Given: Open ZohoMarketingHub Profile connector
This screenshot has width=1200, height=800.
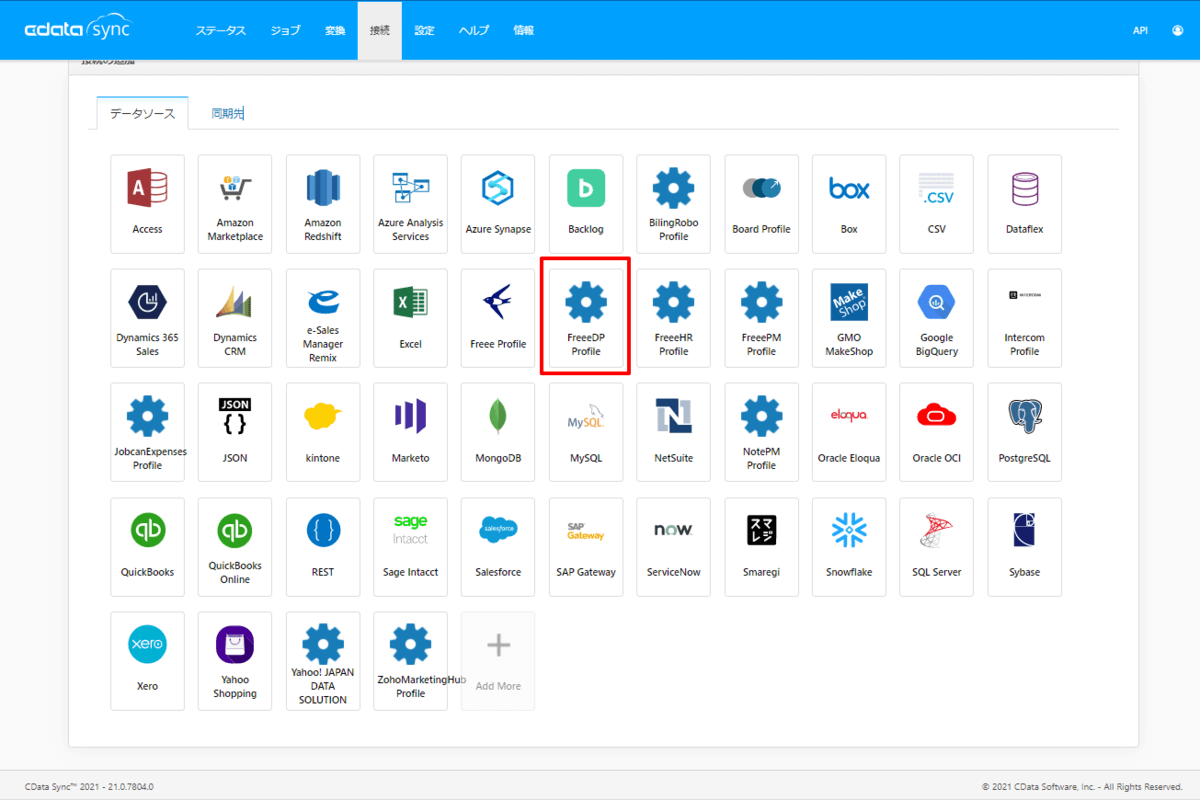Looking at the screenshot, I should (410, 661).
